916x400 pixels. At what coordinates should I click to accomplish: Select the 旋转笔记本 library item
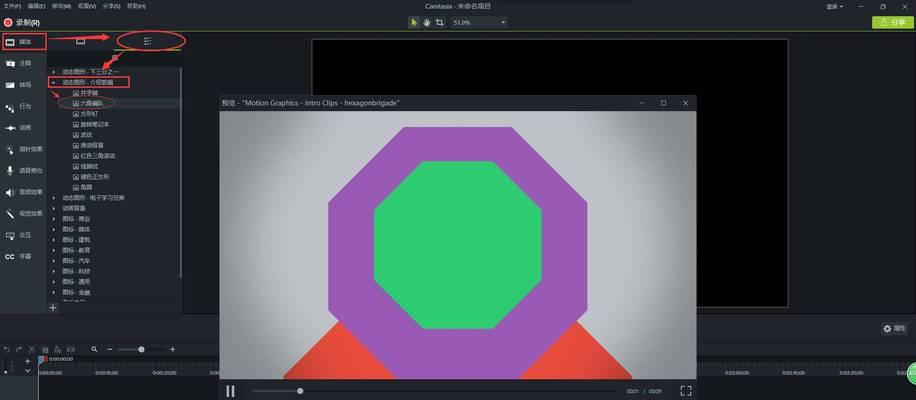click(x=91, y=124)
